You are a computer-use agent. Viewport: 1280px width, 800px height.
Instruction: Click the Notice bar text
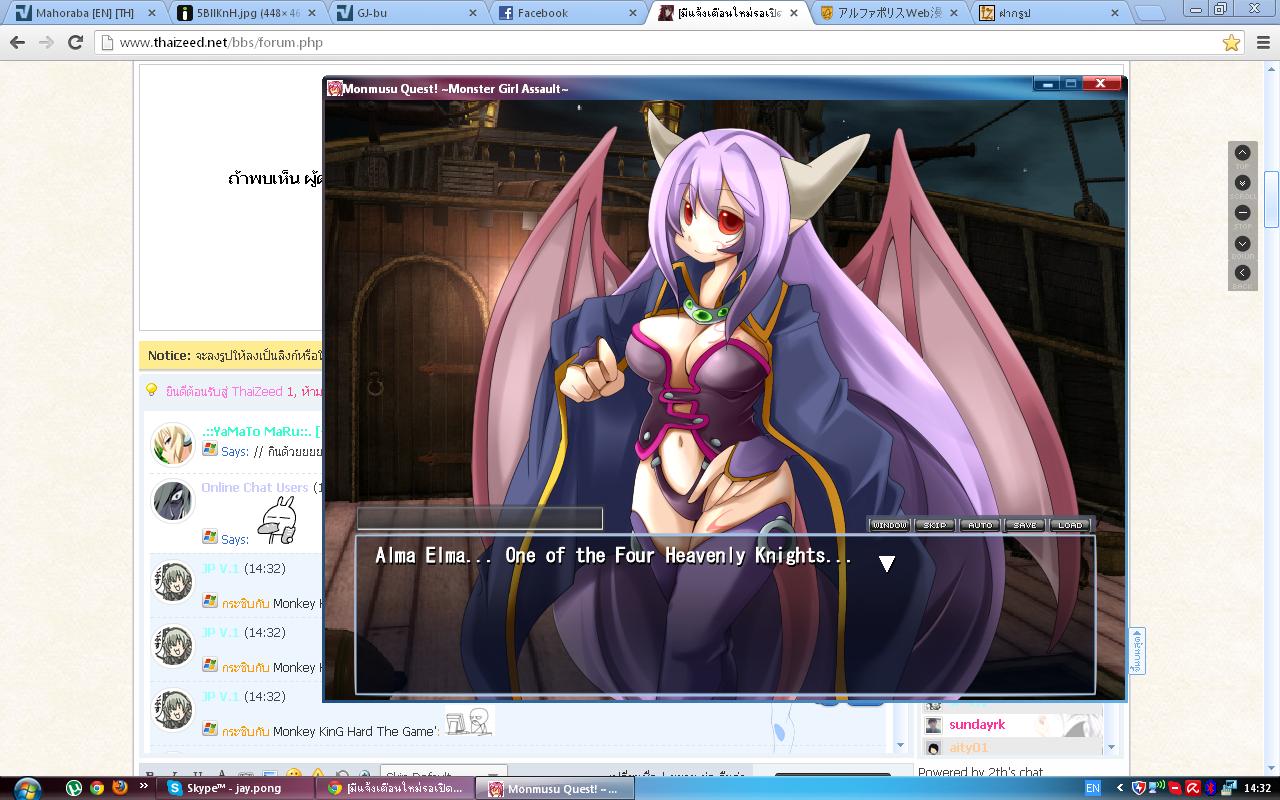tap(234, 355)
